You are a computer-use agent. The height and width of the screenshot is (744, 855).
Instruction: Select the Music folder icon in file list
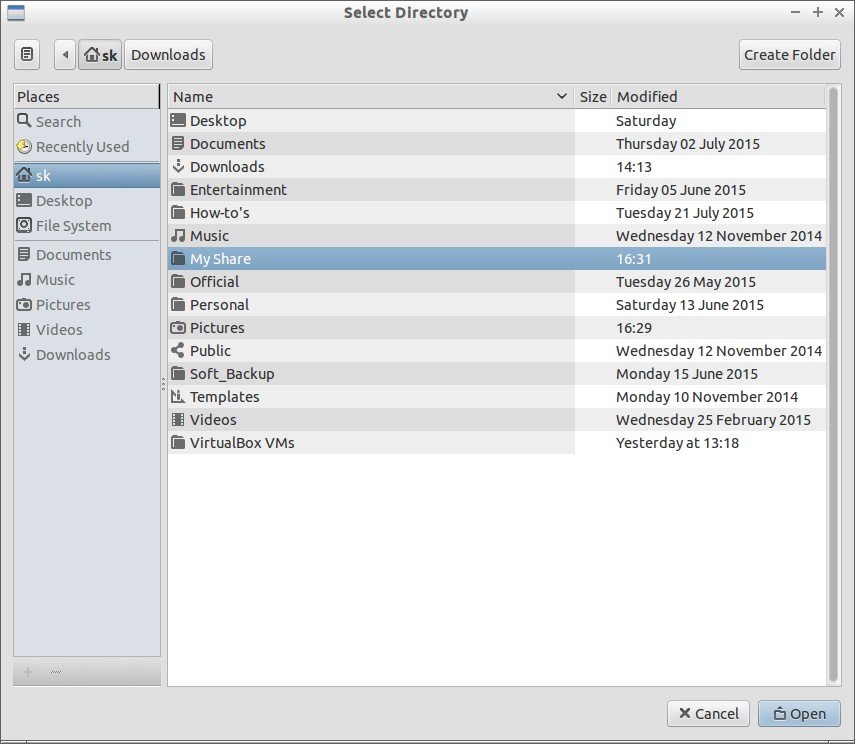coord(178,235)
